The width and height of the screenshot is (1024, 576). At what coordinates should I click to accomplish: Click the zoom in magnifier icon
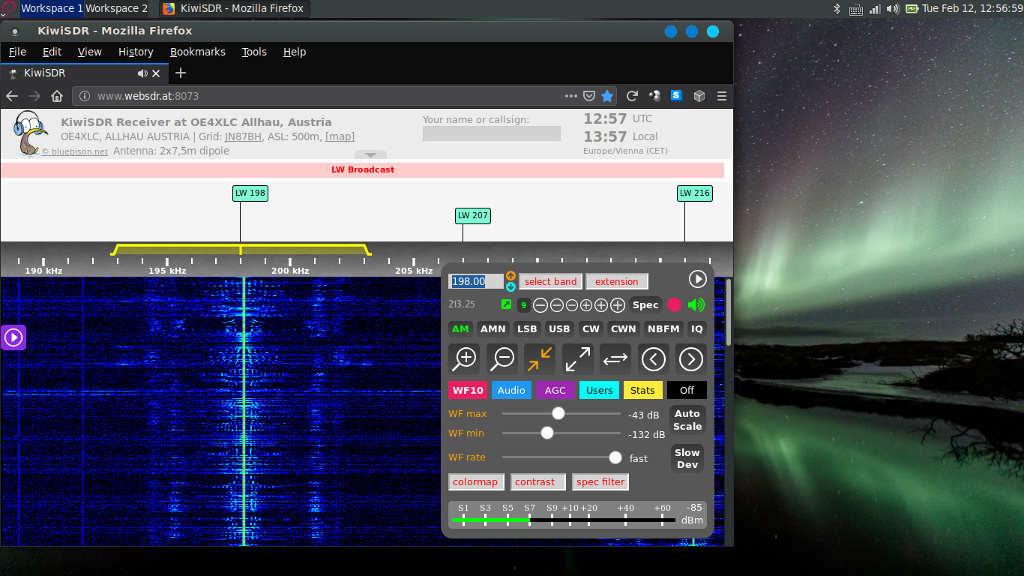point(464,359)
